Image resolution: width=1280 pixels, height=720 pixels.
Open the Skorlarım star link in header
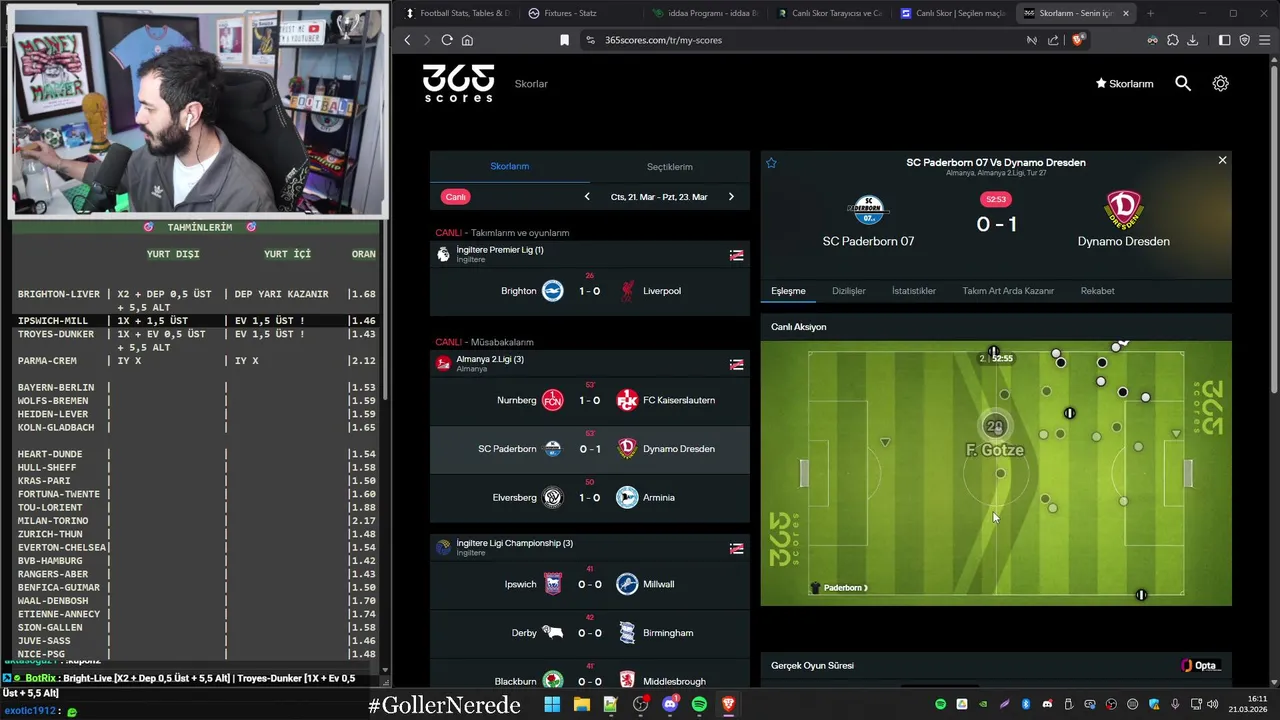click(1124, 84)
